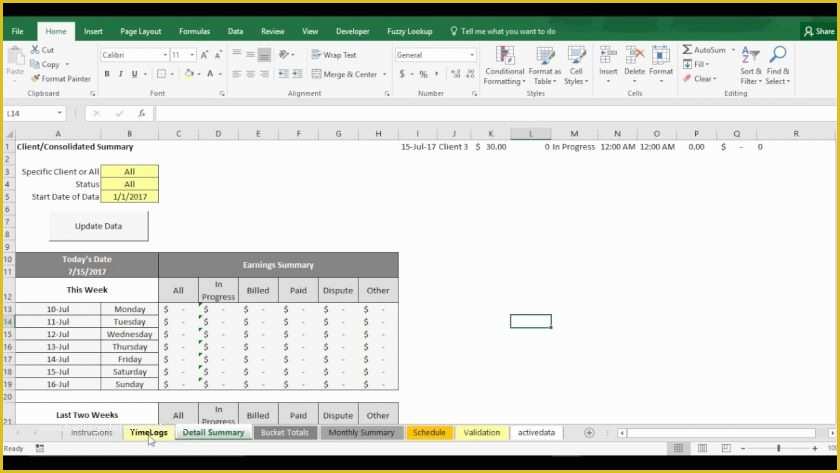
Task: Click AutoSum
Action: click(x=704, y=50)
